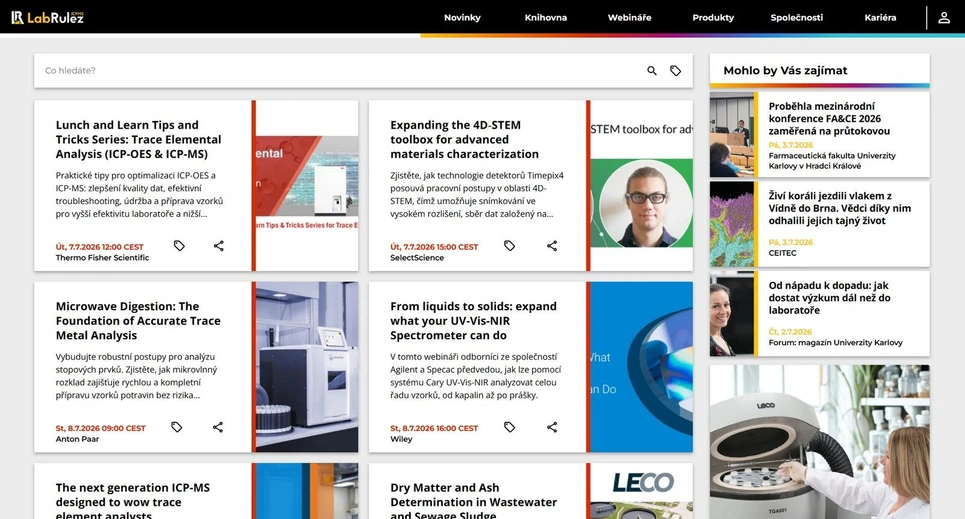Open the LabRulez logo home link
The height and width of the screenshot is (519, 965).
pyautogui.click(x=47, y=17)
